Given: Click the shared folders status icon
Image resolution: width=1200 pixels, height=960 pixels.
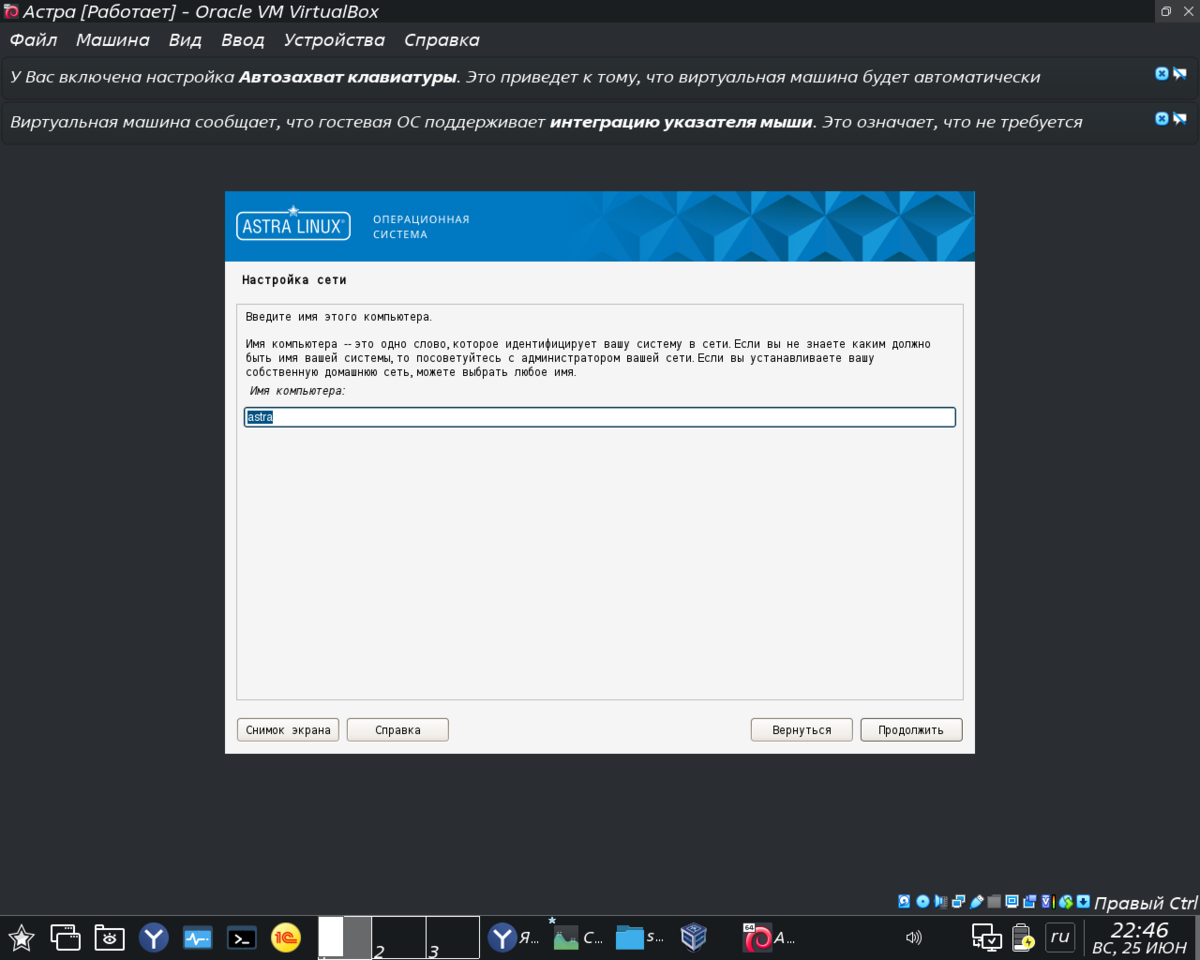Looking at the screenshot, I should [x=994, y=902].
